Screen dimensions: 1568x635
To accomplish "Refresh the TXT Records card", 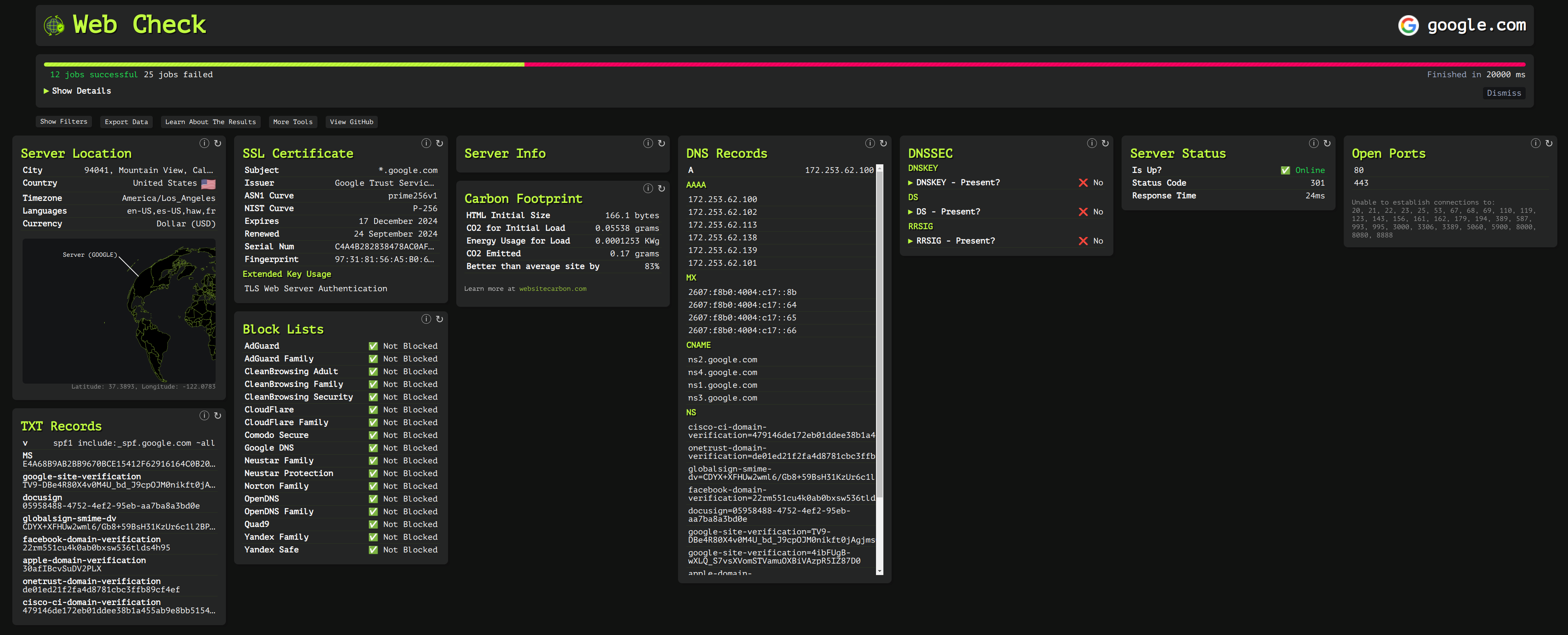I will [217, 415].
